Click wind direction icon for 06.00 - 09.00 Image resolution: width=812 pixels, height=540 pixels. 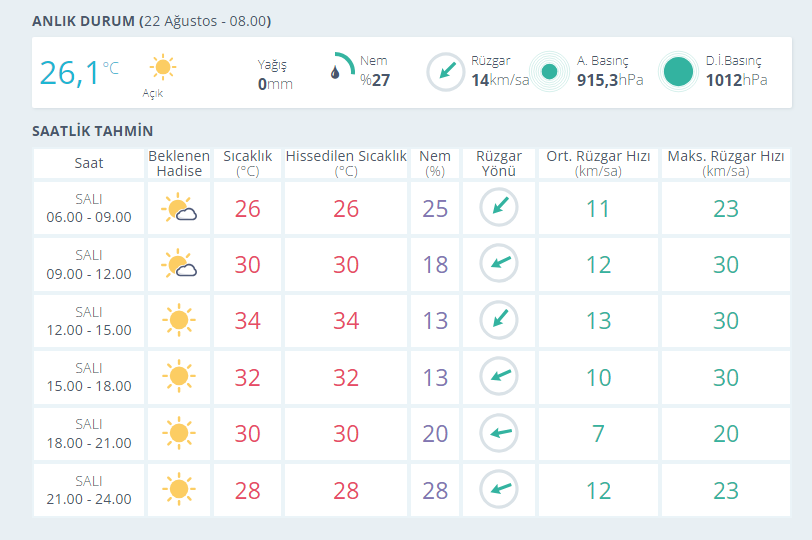(499, 208)
